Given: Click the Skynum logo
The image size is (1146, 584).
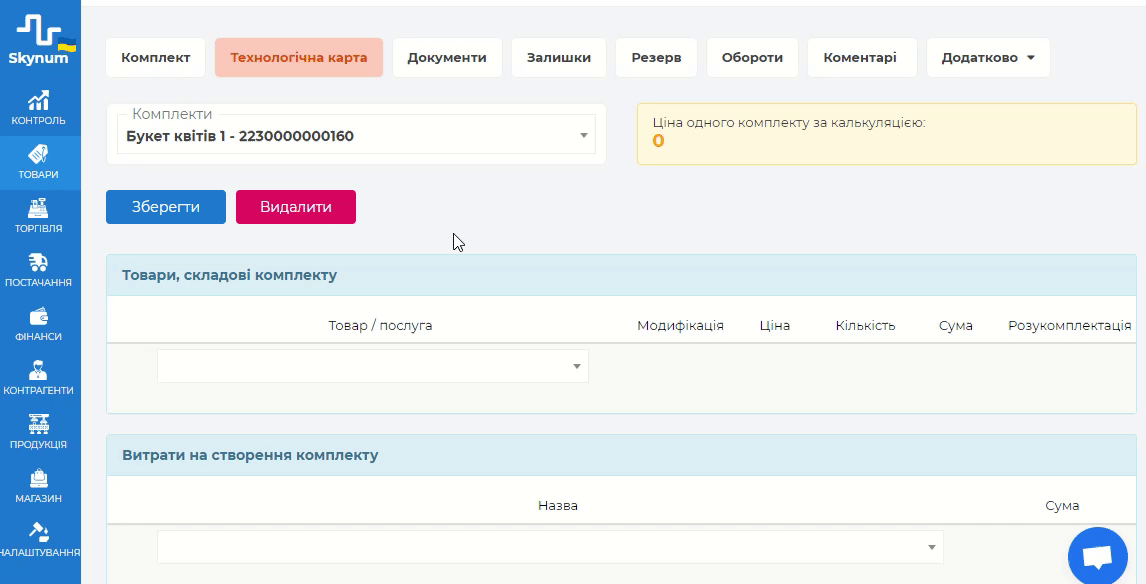Looking at the screenshot, I should pos(39,40).
